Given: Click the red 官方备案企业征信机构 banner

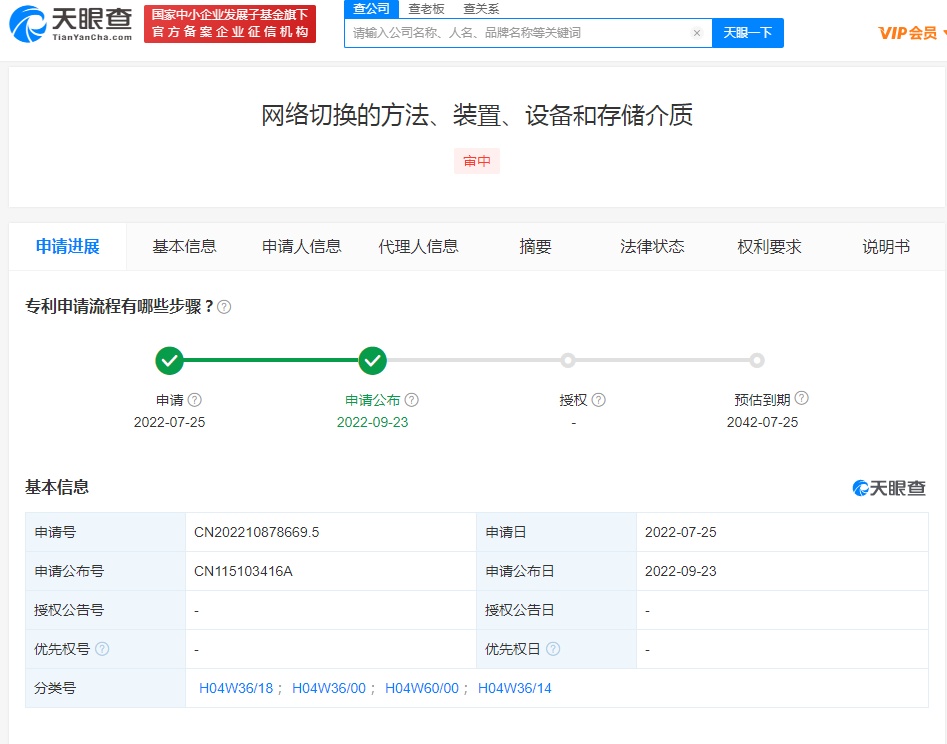Looking at the screenshot, I should click(230, 24).
